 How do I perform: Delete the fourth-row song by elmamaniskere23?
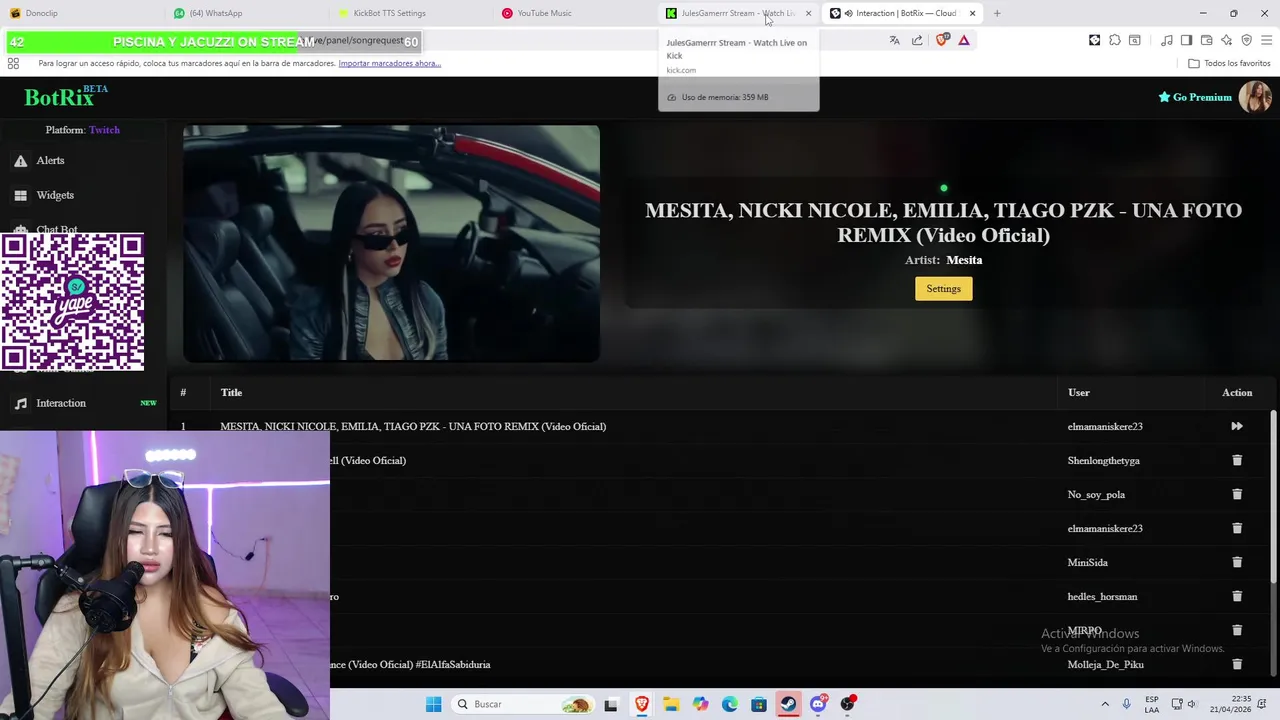(x=1237, y=528)
